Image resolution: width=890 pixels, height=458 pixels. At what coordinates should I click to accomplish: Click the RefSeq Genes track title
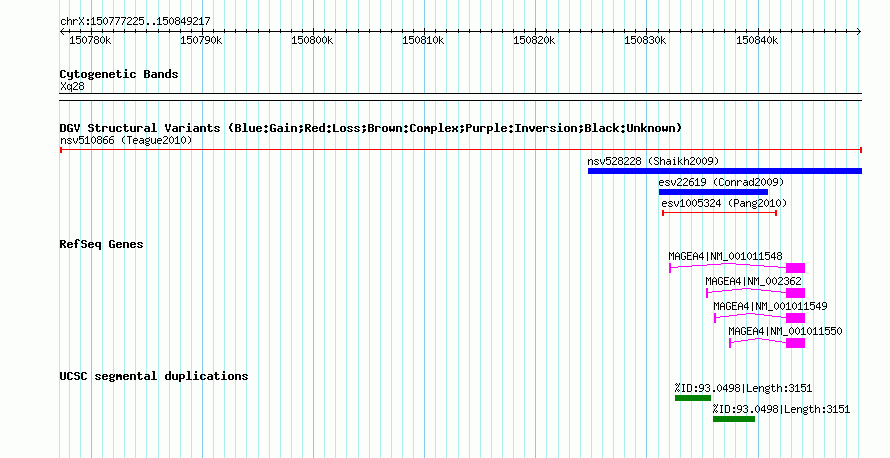(x=101, y=245)
